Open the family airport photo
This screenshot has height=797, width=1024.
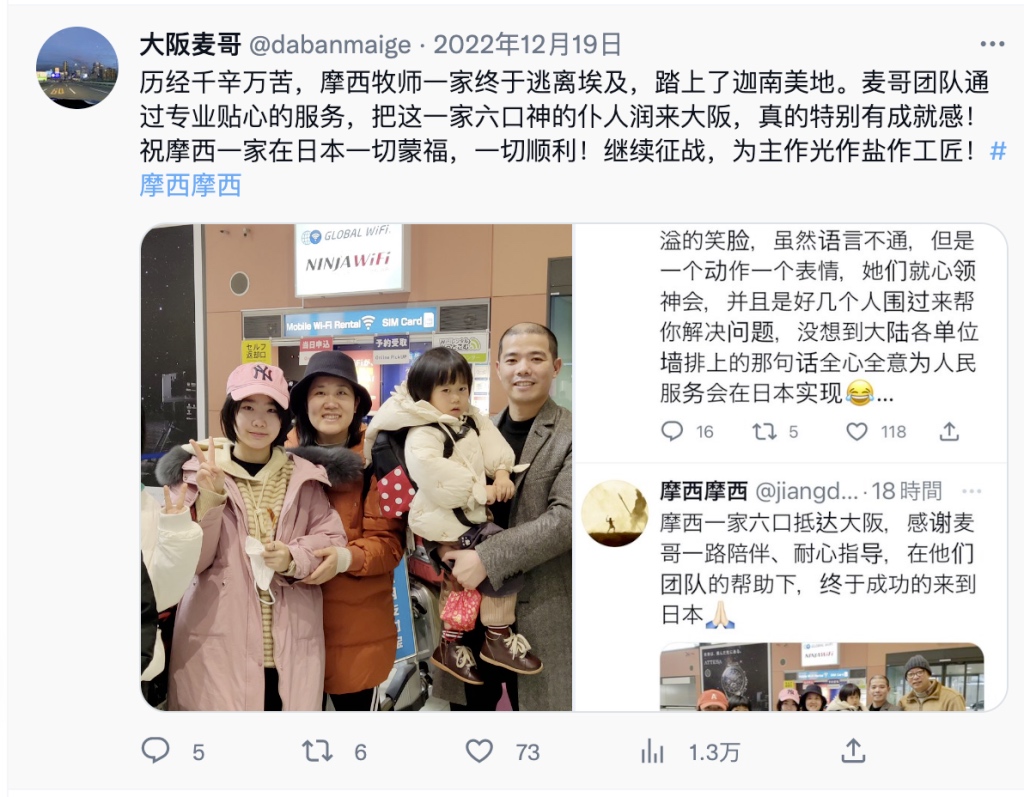pyautogui.click(x=357, y=467)
